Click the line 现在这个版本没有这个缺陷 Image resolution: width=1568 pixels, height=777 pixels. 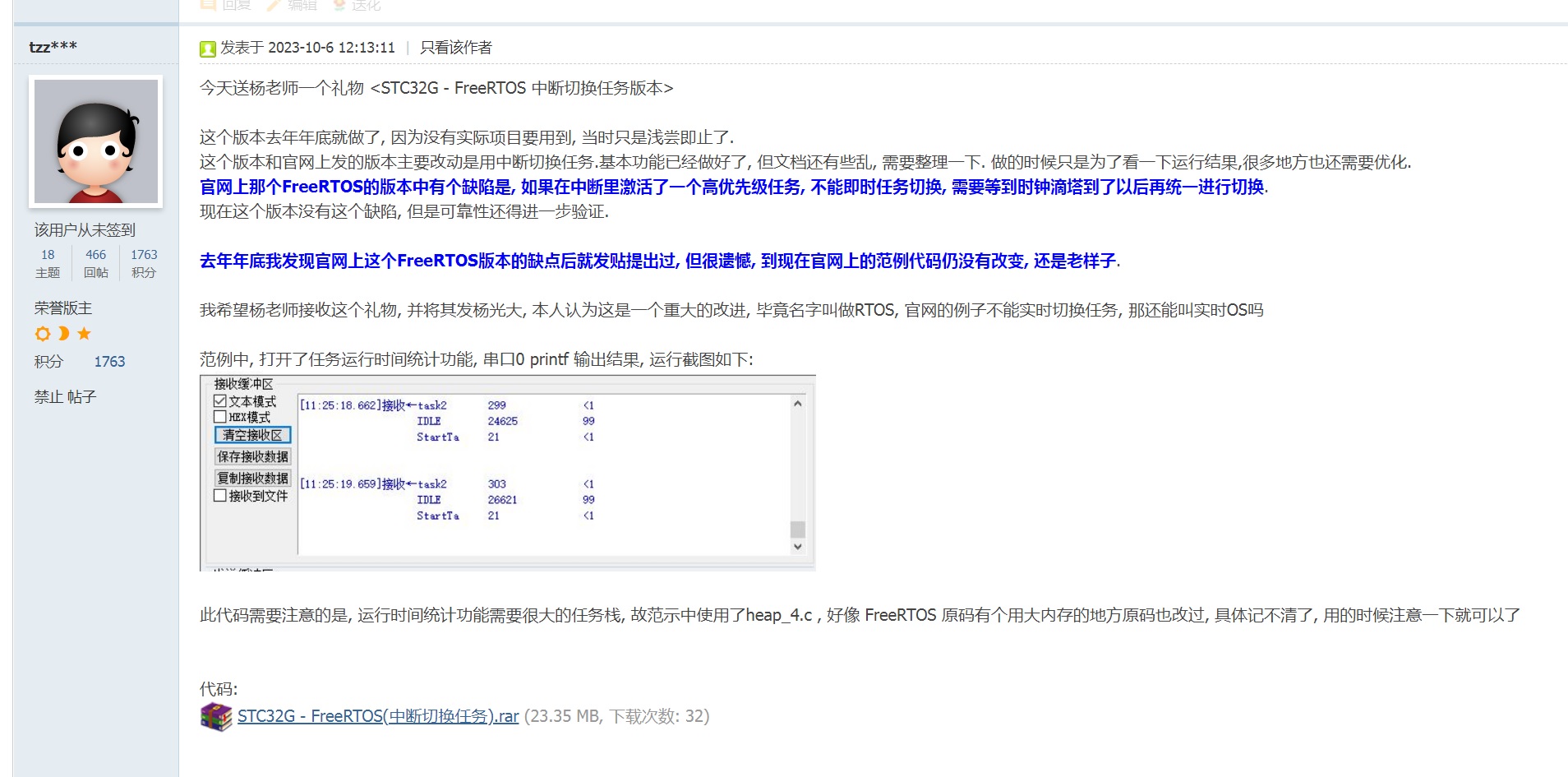[x=404, y=211]
